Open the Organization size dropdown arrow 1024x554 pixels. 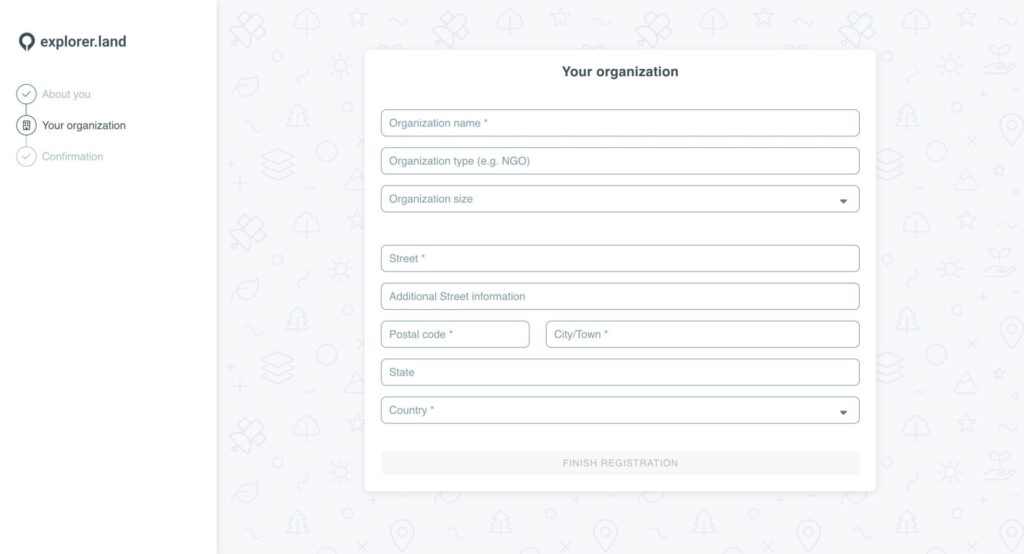click(843, 200)
